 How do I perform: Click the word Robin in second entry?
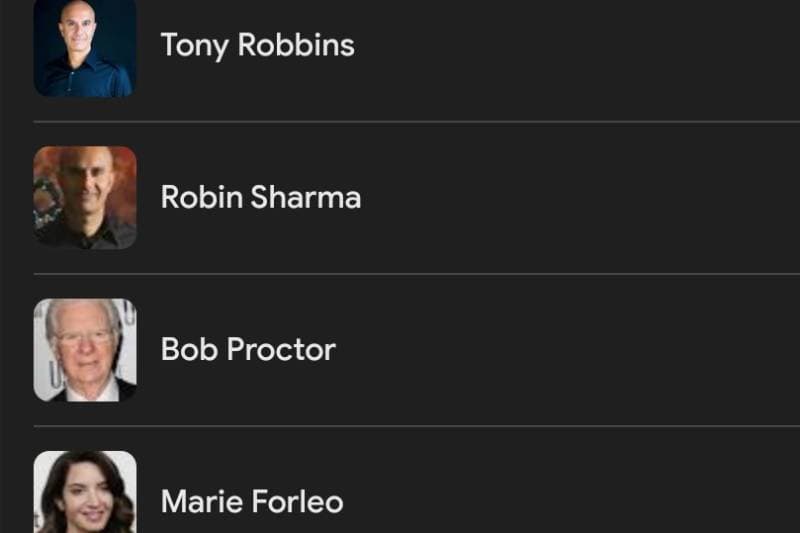pyautogui.click(x=202, y=197)
